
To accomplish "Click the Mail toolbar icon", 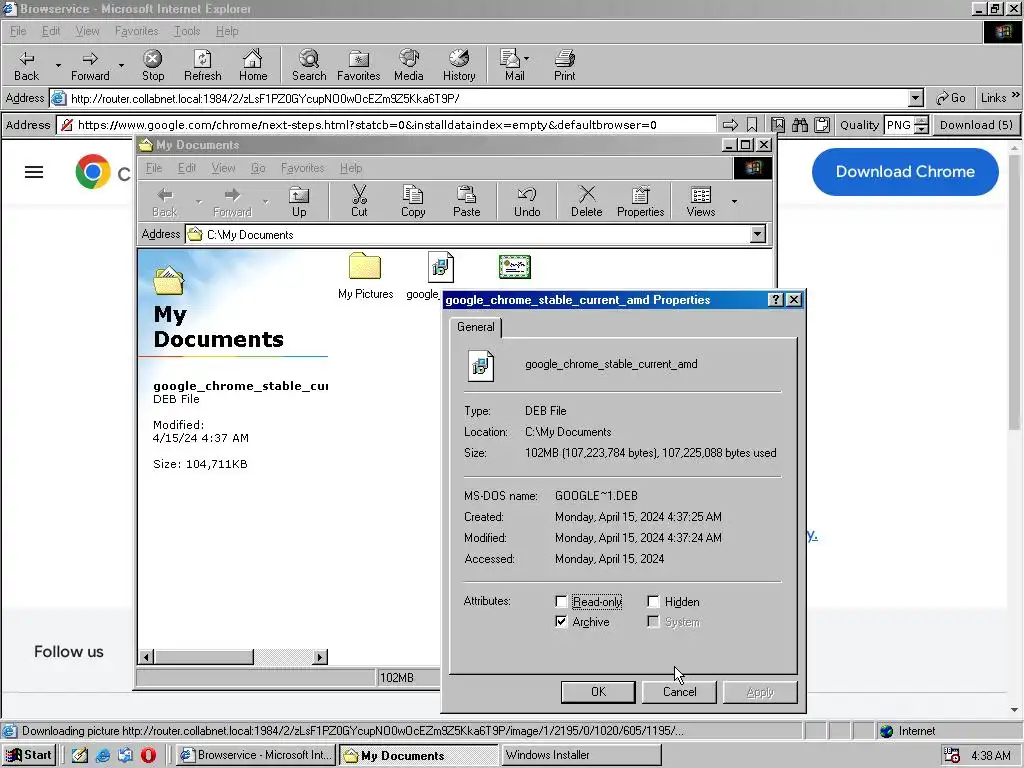I will [x=514, y=65].
